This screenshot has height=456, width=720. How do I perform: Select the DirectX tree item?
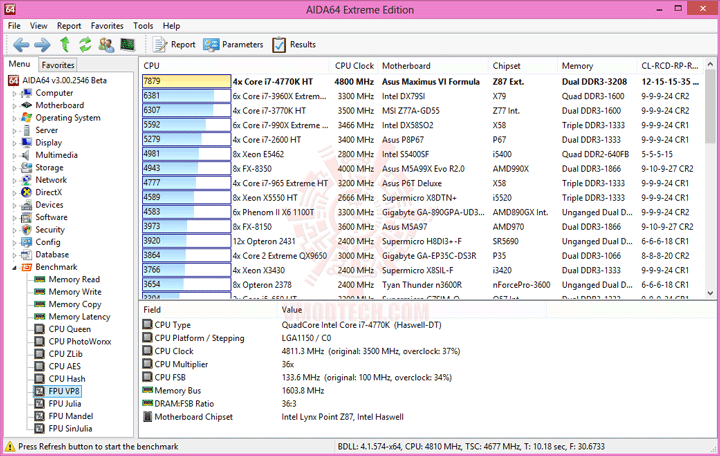click(x=49, y=192)
